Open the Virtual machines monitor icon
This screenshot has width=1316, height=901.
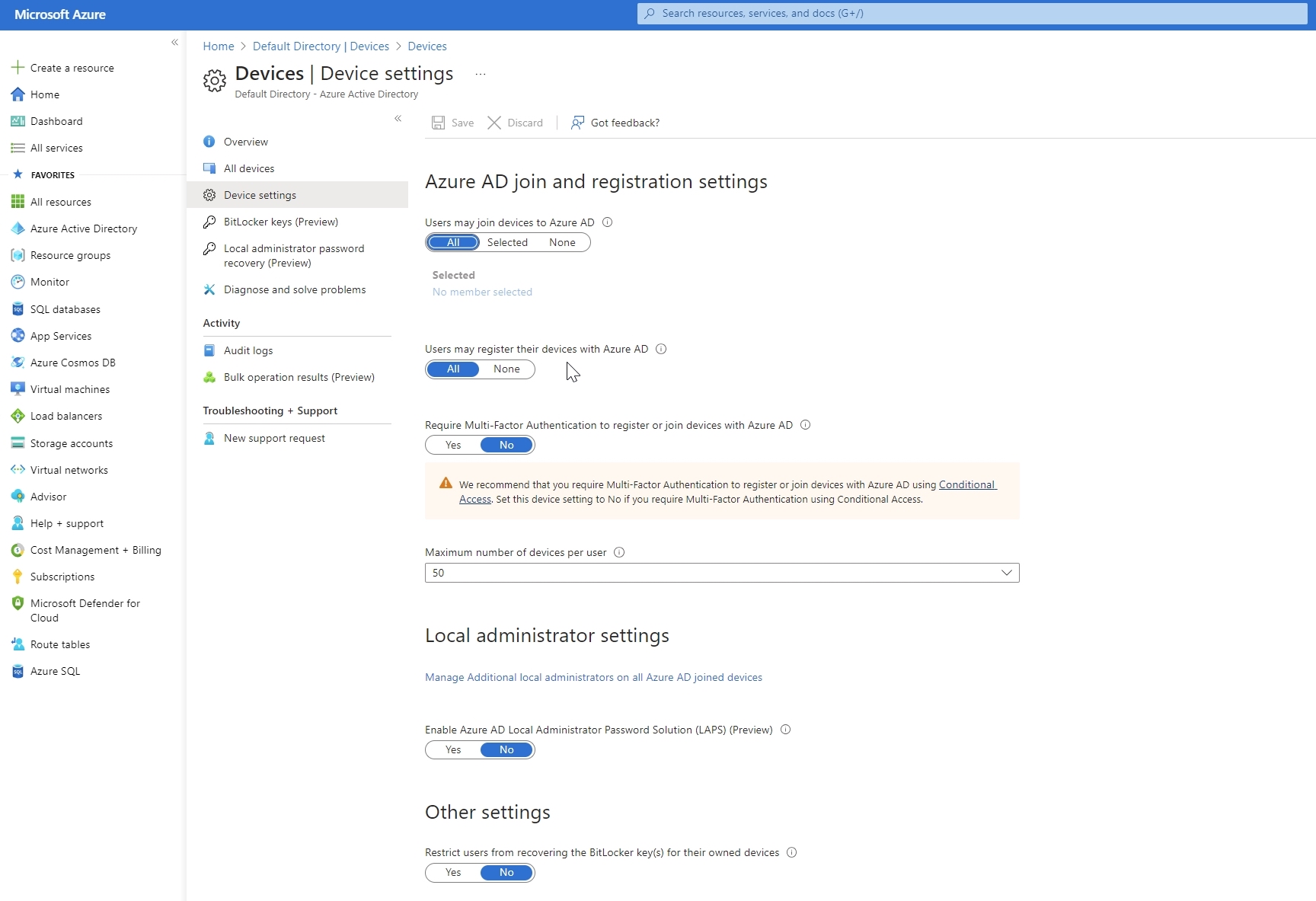[18, 389]
